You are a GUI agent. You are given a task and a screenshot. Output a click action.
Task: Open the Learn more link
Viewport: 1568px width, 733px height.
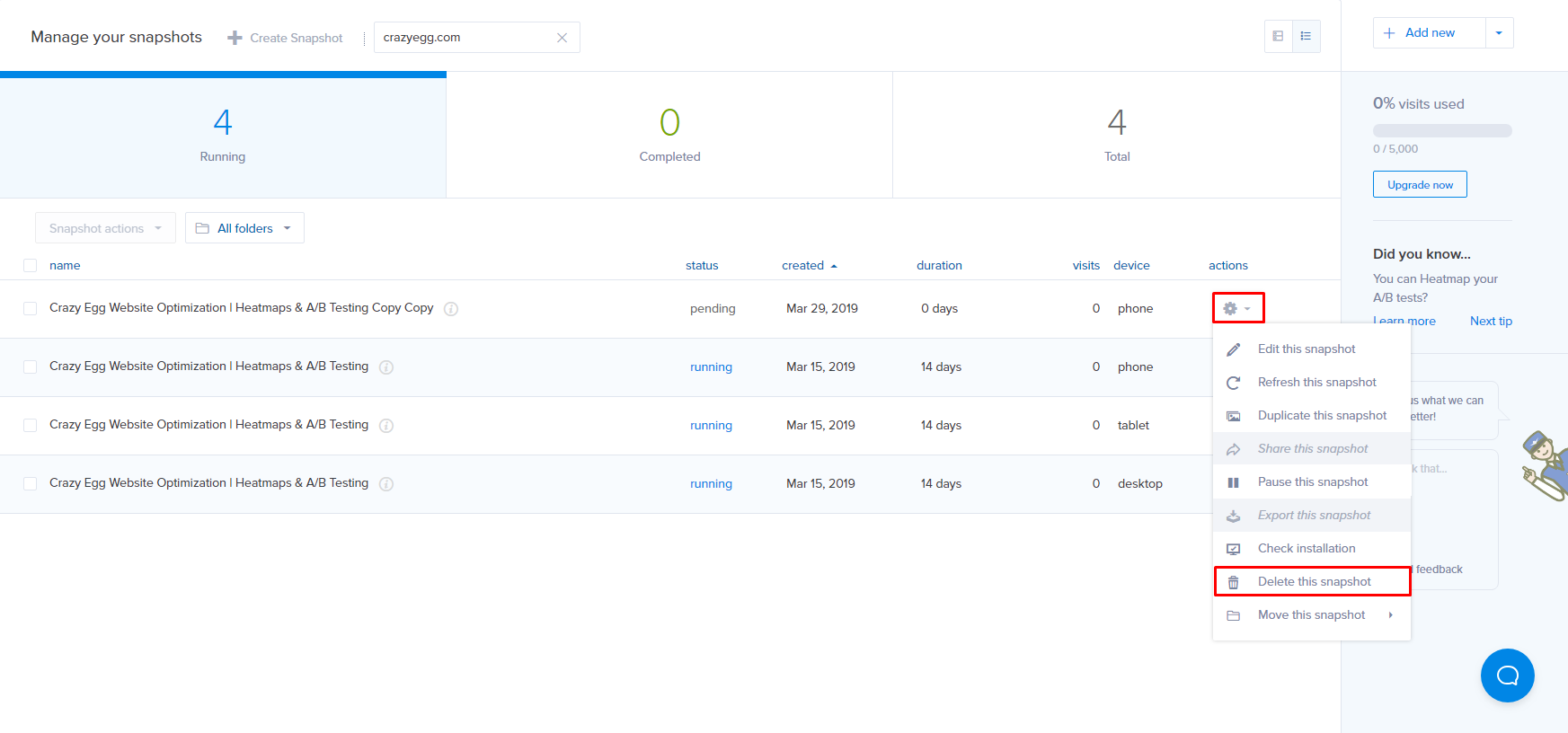(x=1404, y=321)
